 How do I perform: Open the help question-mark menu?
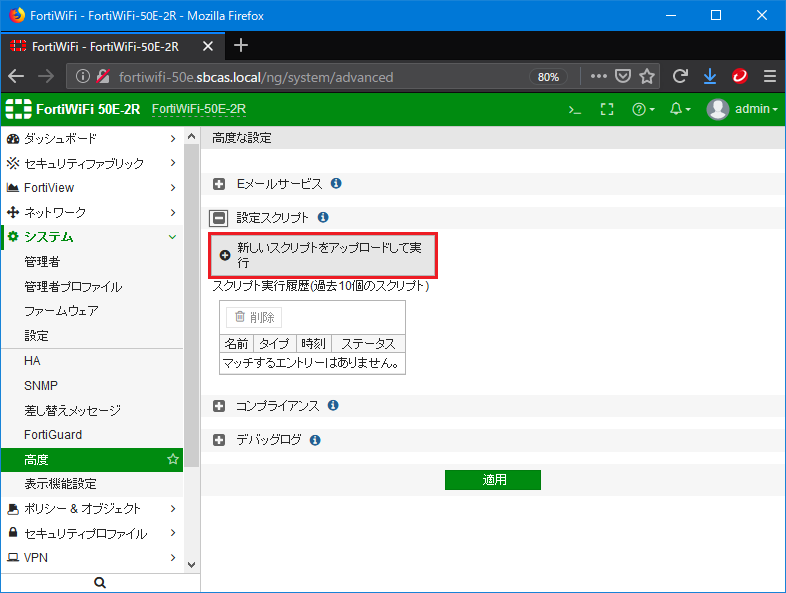tap(643, 110)
